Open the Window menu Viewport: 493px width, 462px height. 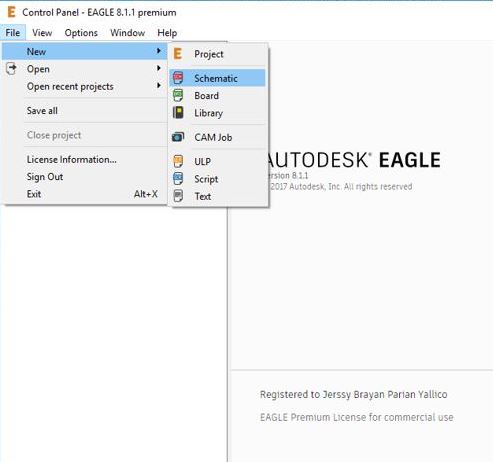(127, 33)
